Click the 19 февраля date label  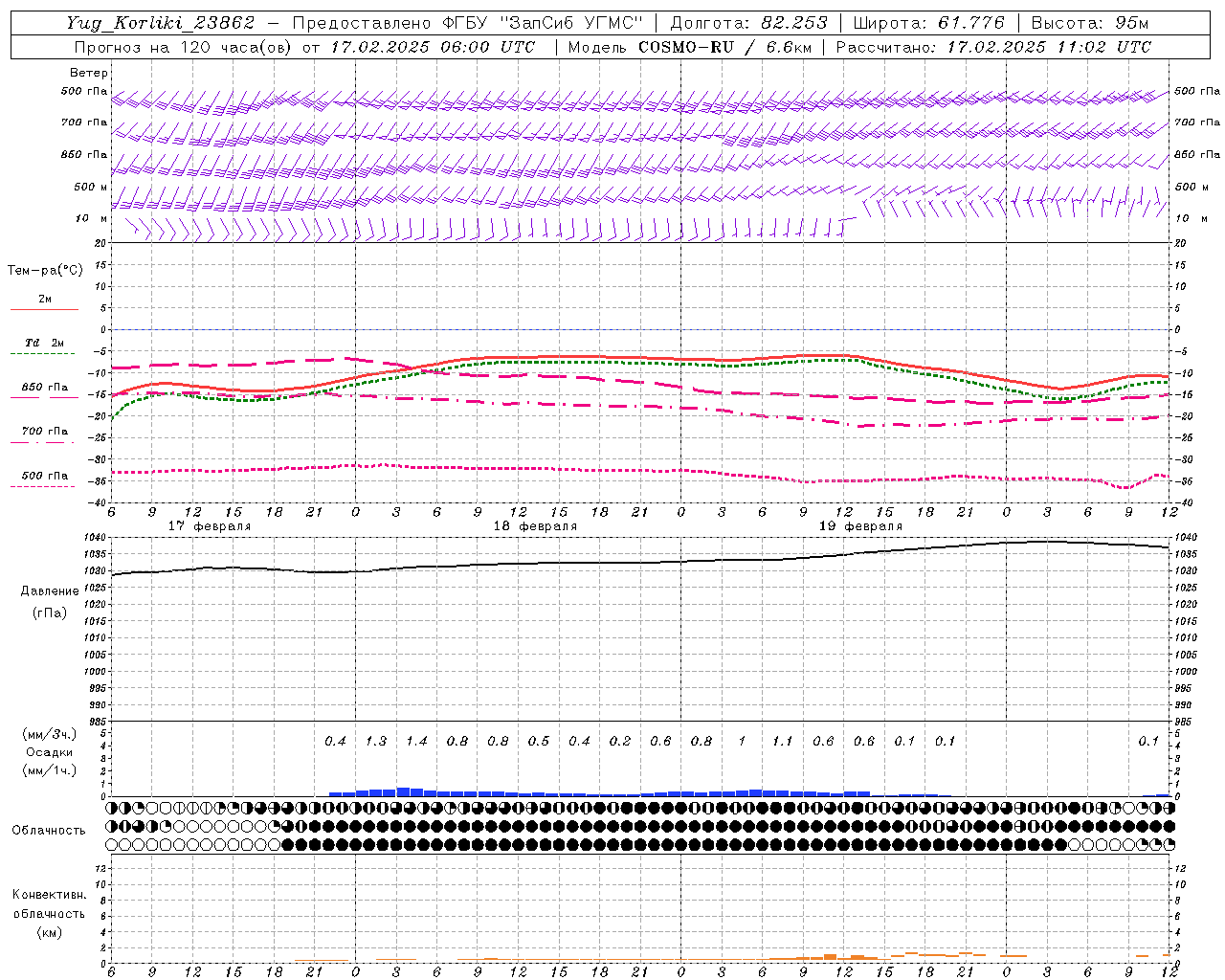860,526
